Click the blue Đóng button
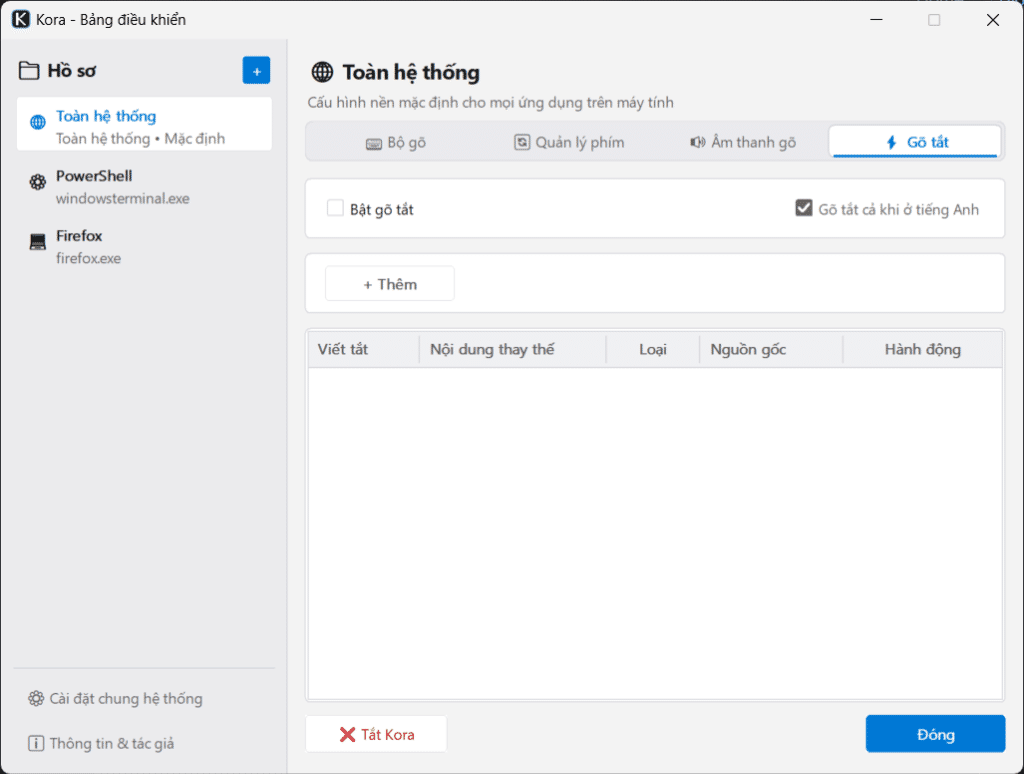This screenshot has height=774, width=1024. (935, 734)
